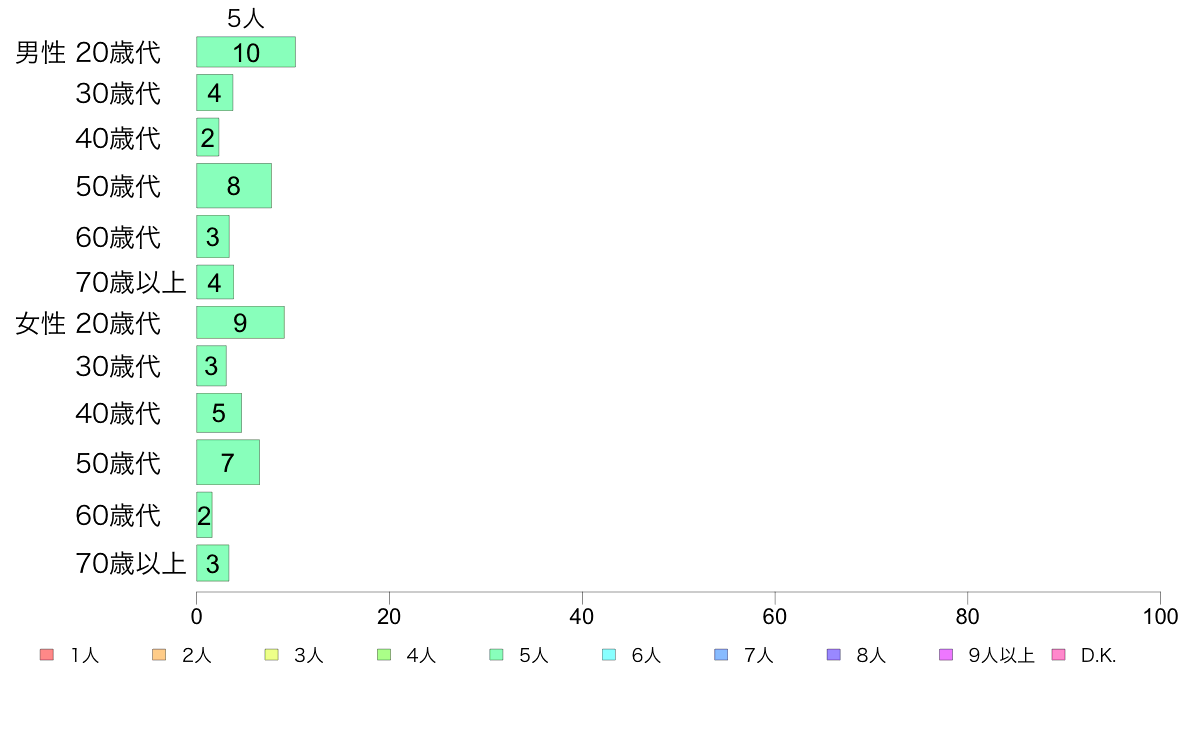Click the D.K. pink legend swatch
Image resolution: width=1188 pixels, height=736 pixels.
(x=1058, y=655)
